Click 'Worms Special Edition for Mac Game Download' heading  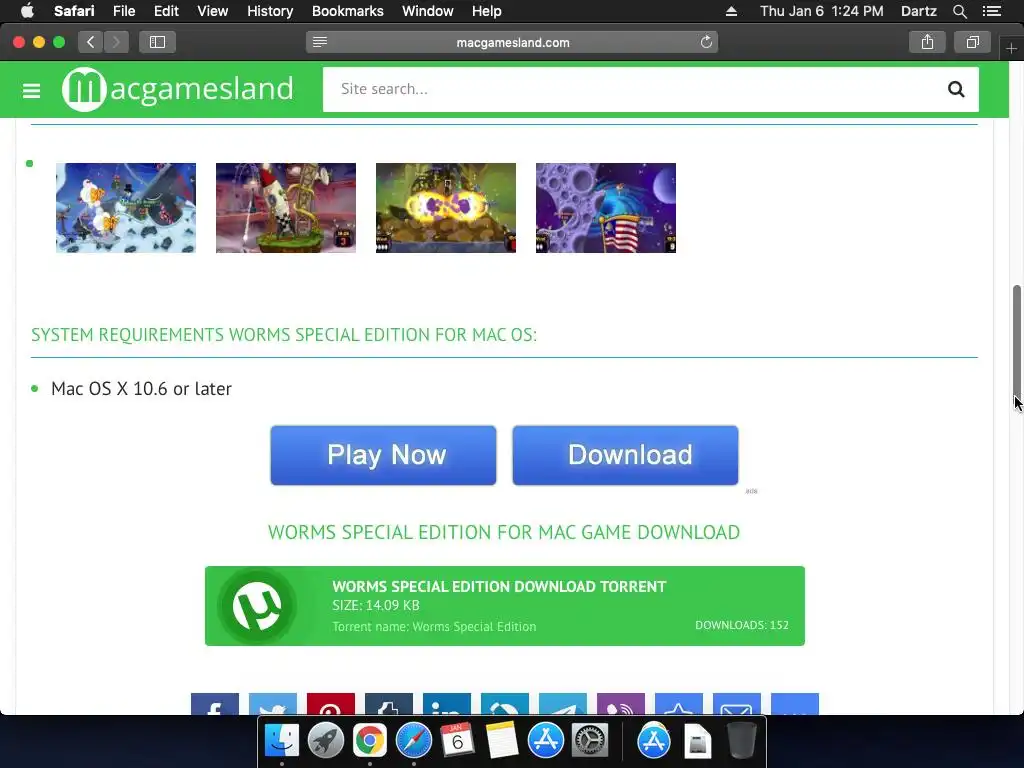click(504, 532)
